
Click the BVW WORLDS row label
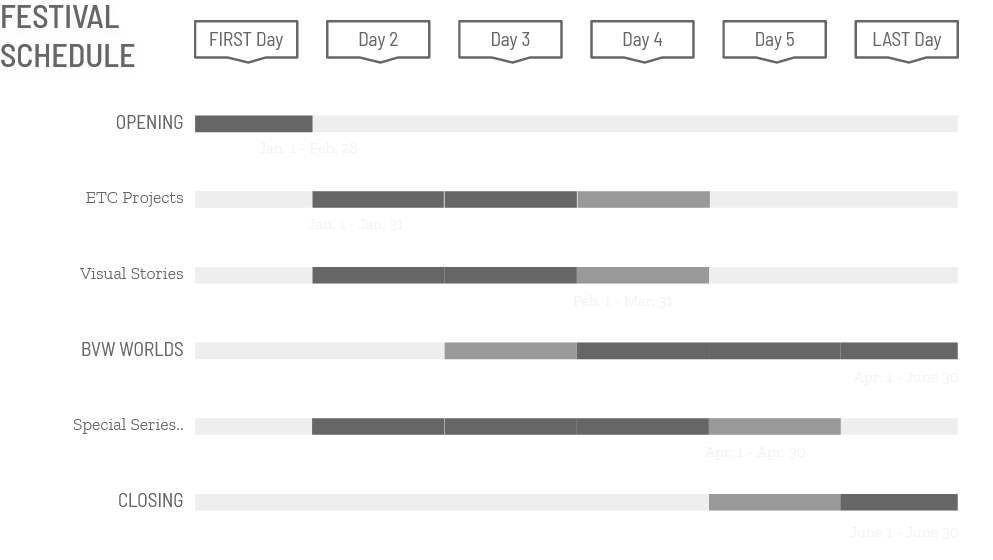[x=132, y=350]
